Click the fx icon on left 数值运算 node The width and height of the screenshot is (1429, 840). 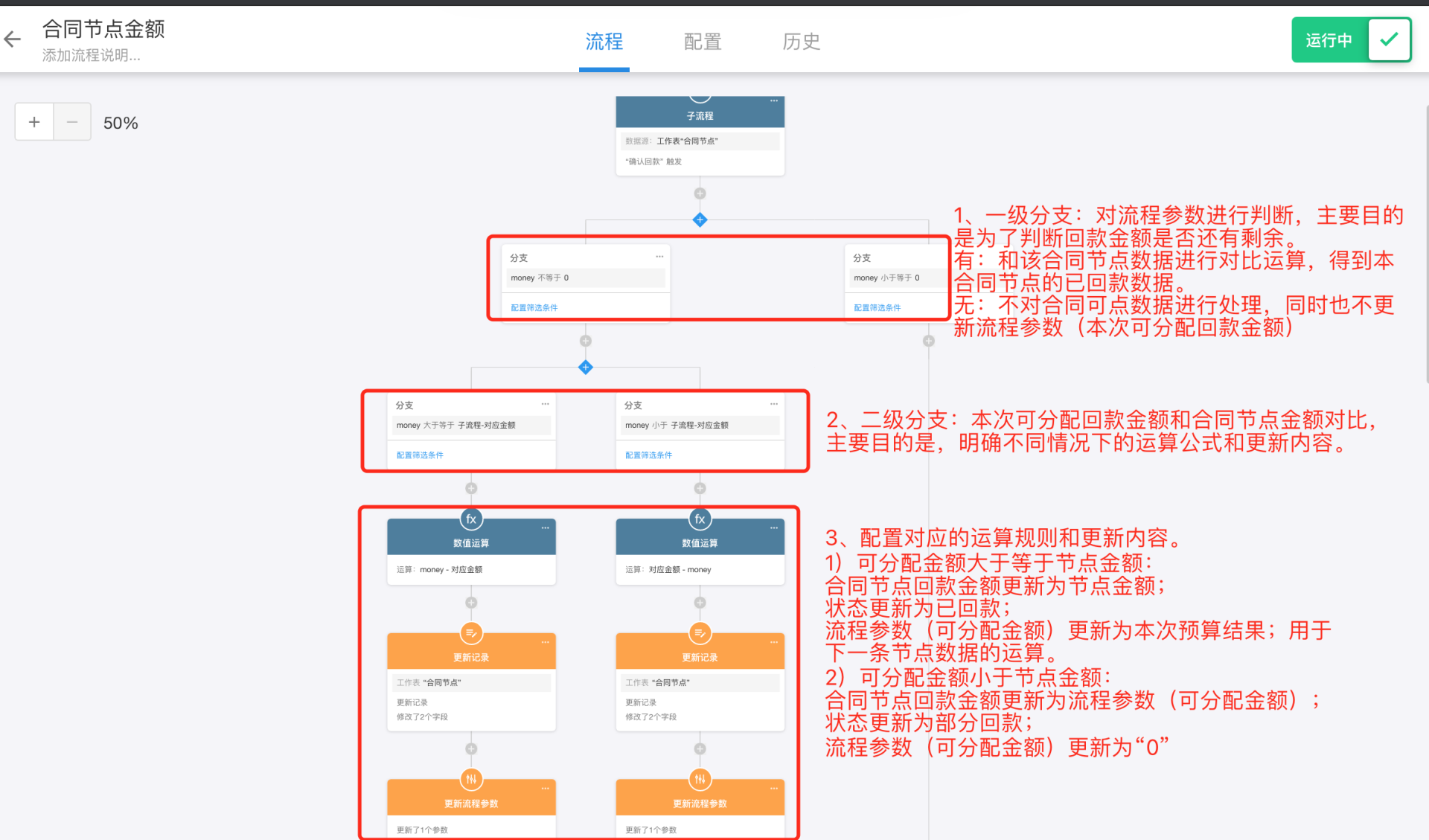tap(471, 519)
